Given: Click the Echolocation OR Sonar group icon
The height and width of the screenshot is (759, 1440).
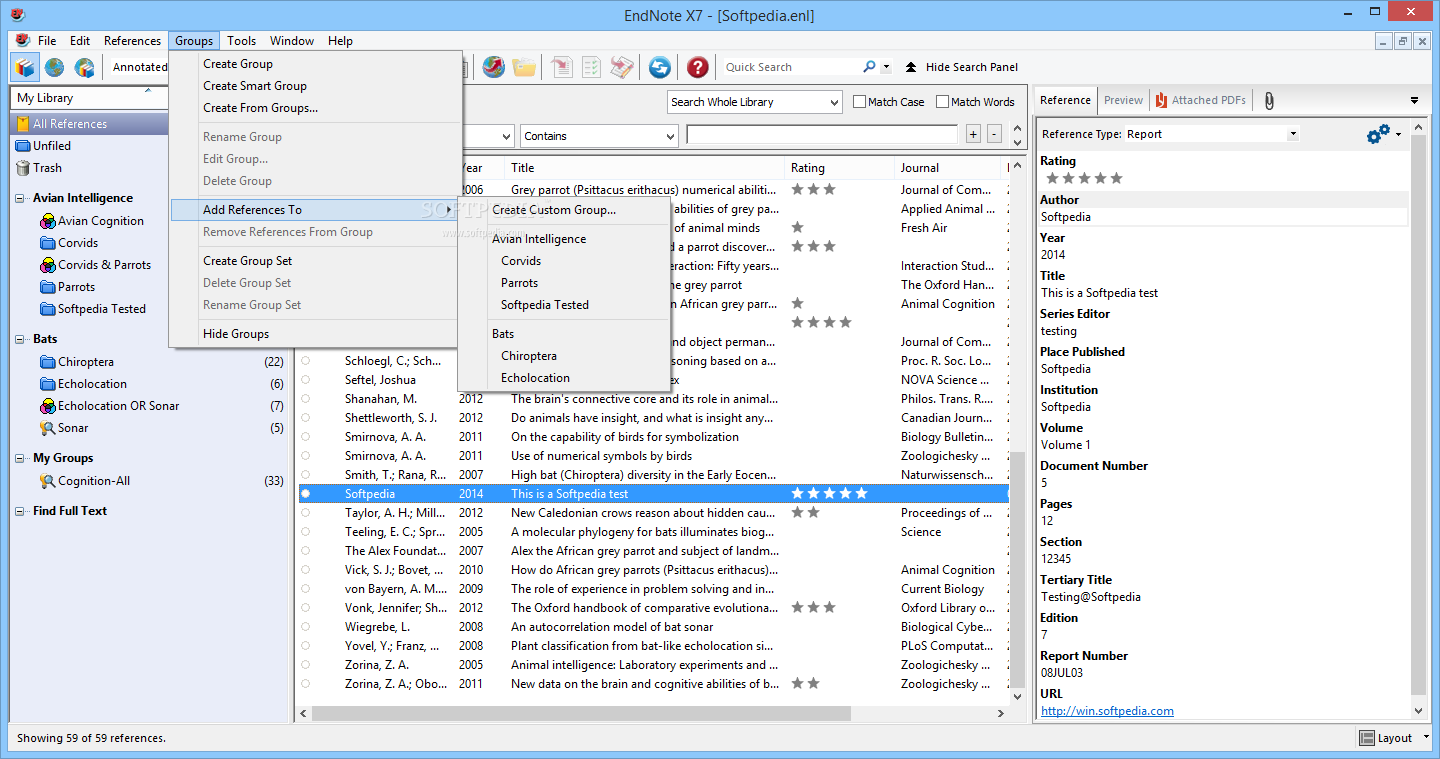Looking at the screenshot, I should pos(48,406).
